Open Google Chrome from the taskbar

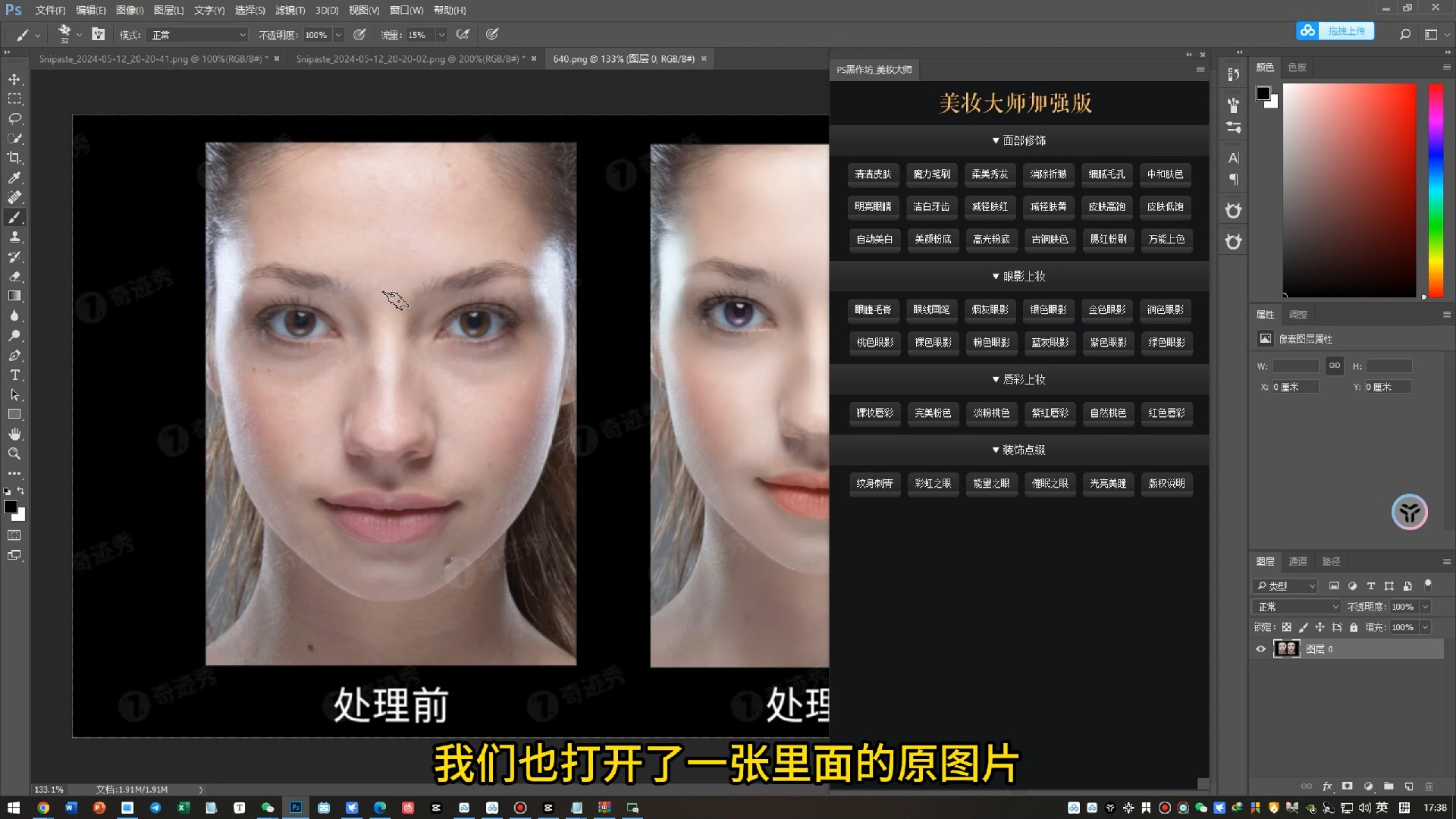tap(43, 808)
